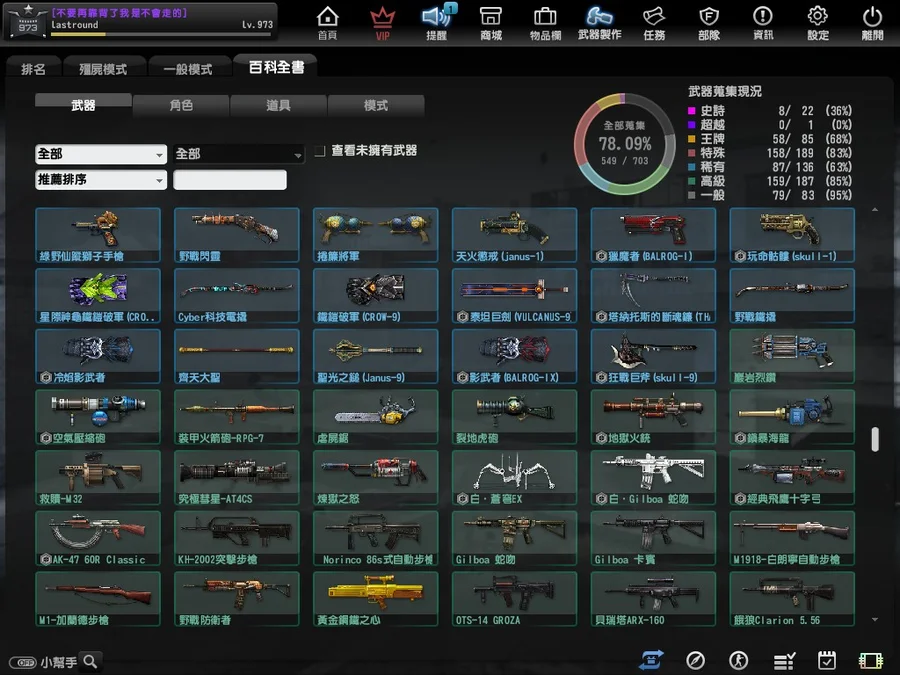Select the 百科全書 tab
The height and width of the screenshot is (675, 900).
(x=276, y=67)
